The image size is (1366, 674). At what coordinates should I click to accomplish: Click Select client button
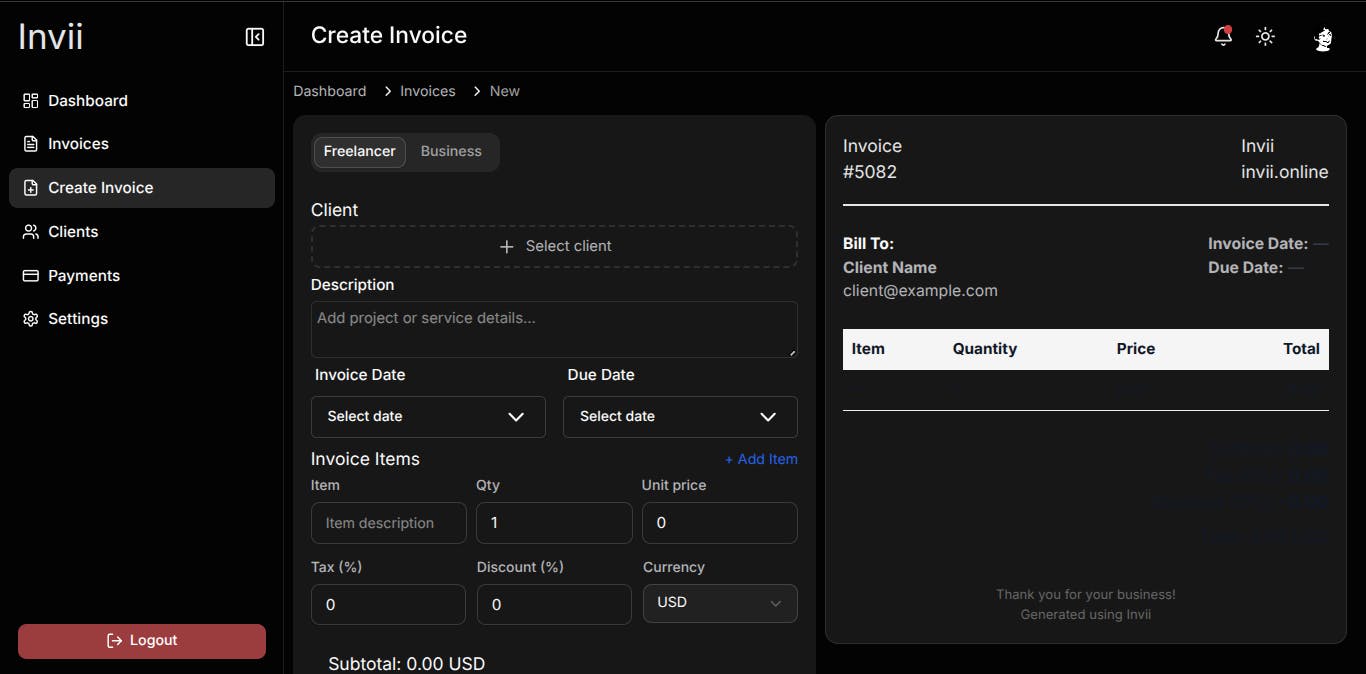coord(554,246)
